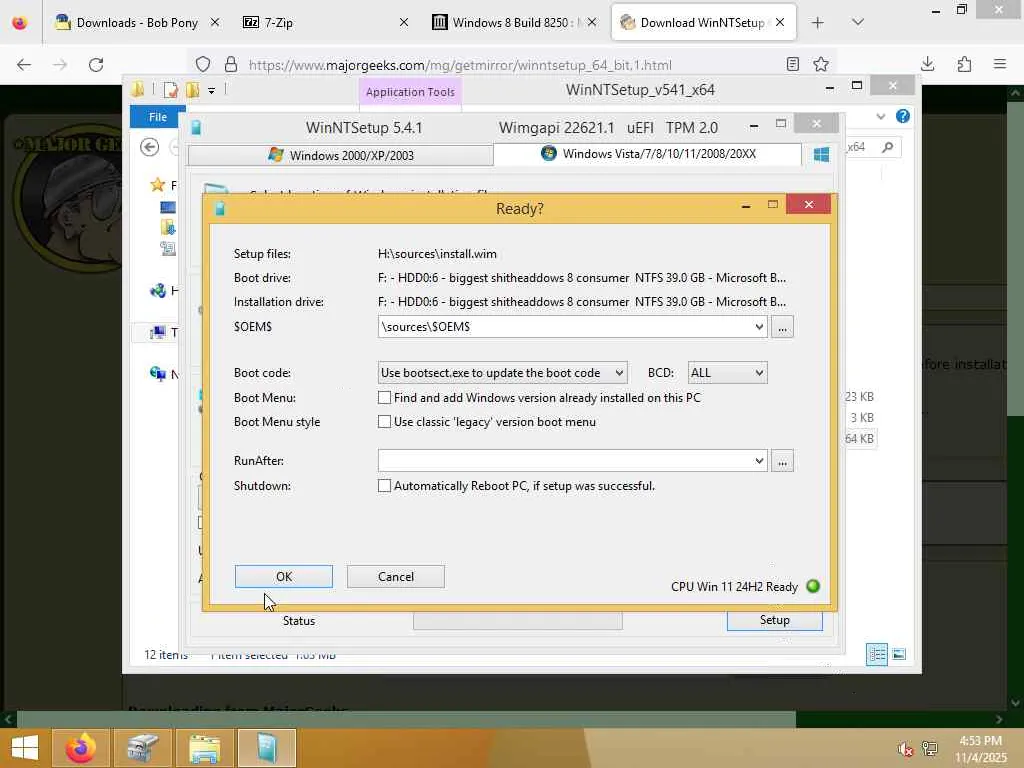
Task: Click OK in the Ready? dialog
Action: 283,577
